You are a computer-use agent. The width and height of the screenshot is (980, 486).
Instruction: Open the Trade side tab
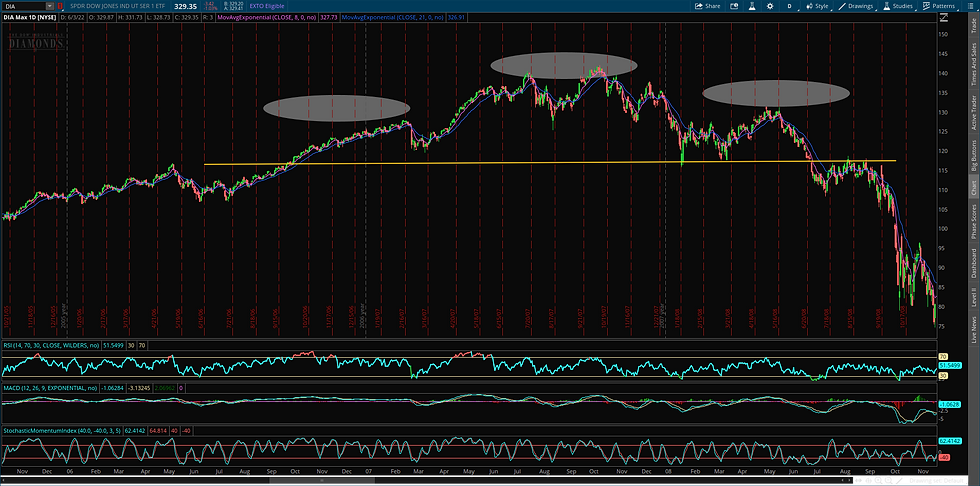pyautogui.click(x=973, y=26)
